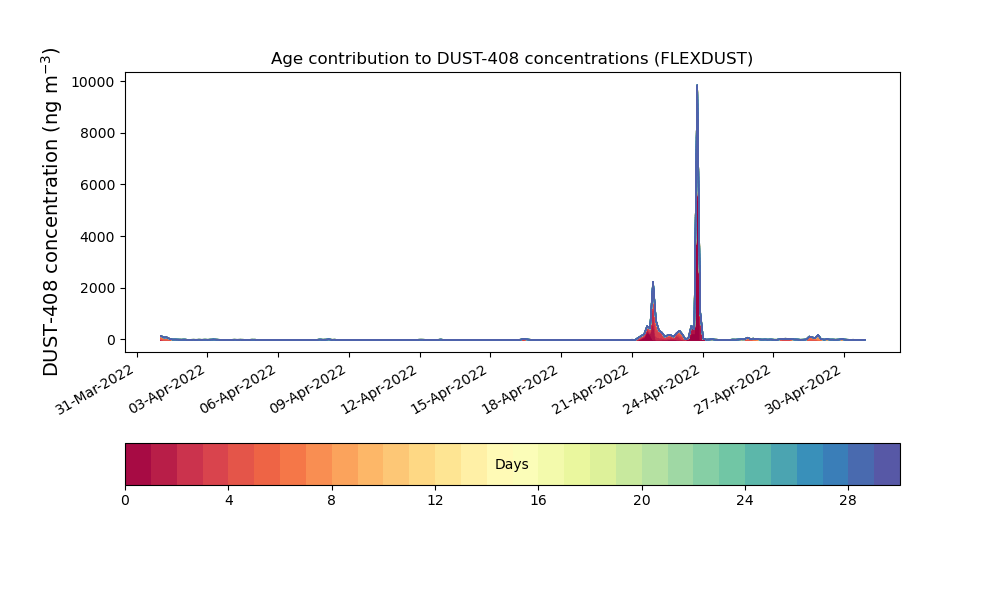1000x600 pixels.
Task: Click the DUST-408 concentration y-axis label
Action: (52, 212)
